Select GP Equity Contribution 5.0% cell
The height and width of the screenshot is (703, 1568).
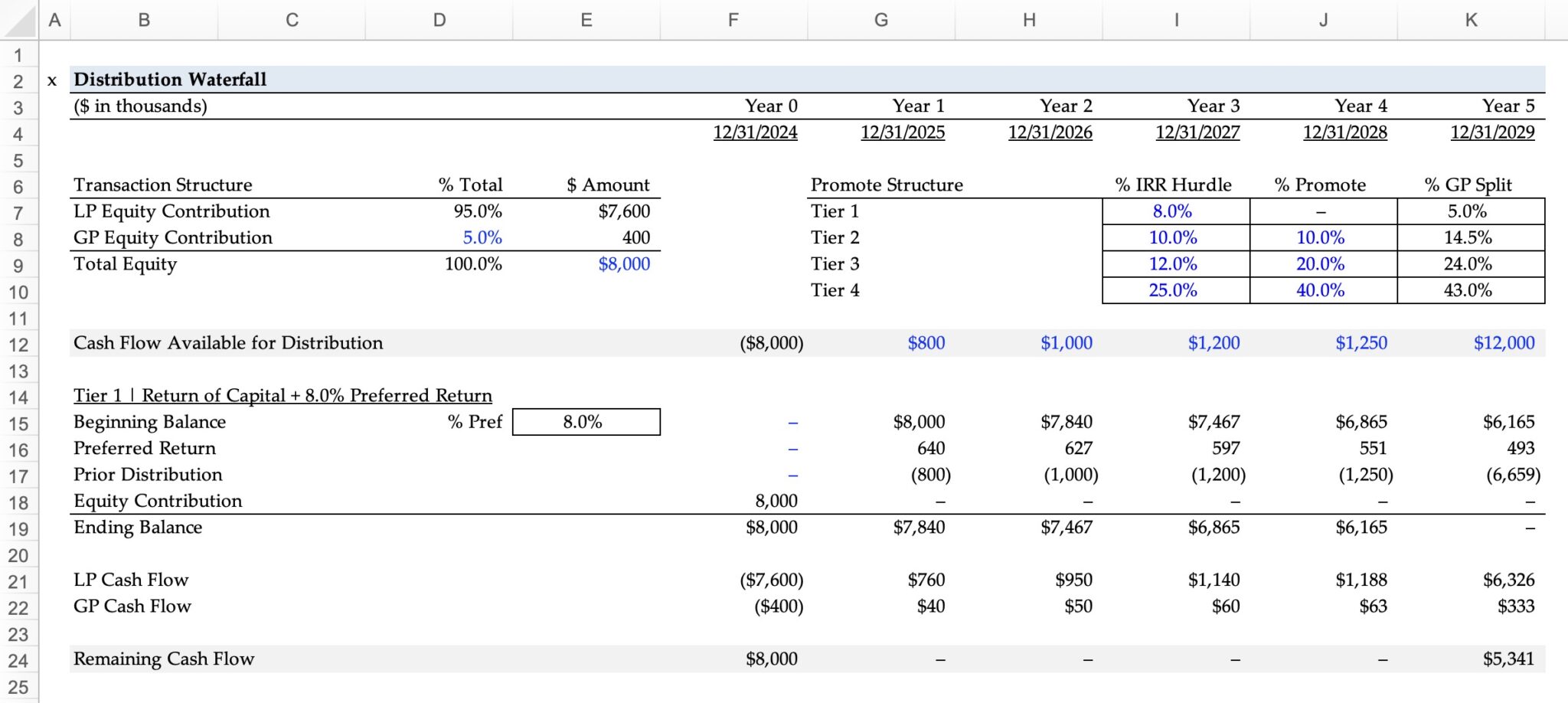pyautogui.click(x=482, y=238)
